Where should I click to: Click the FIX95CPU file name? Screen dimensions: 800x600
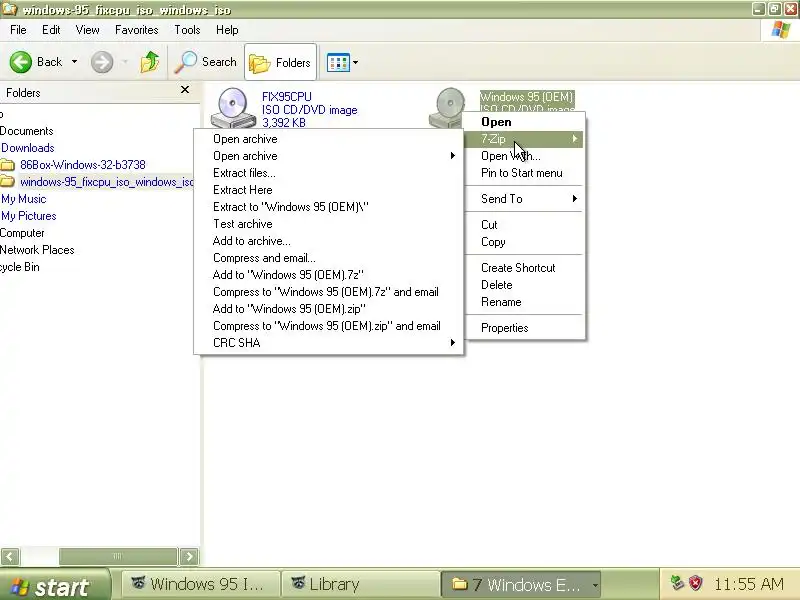point(286,97)
